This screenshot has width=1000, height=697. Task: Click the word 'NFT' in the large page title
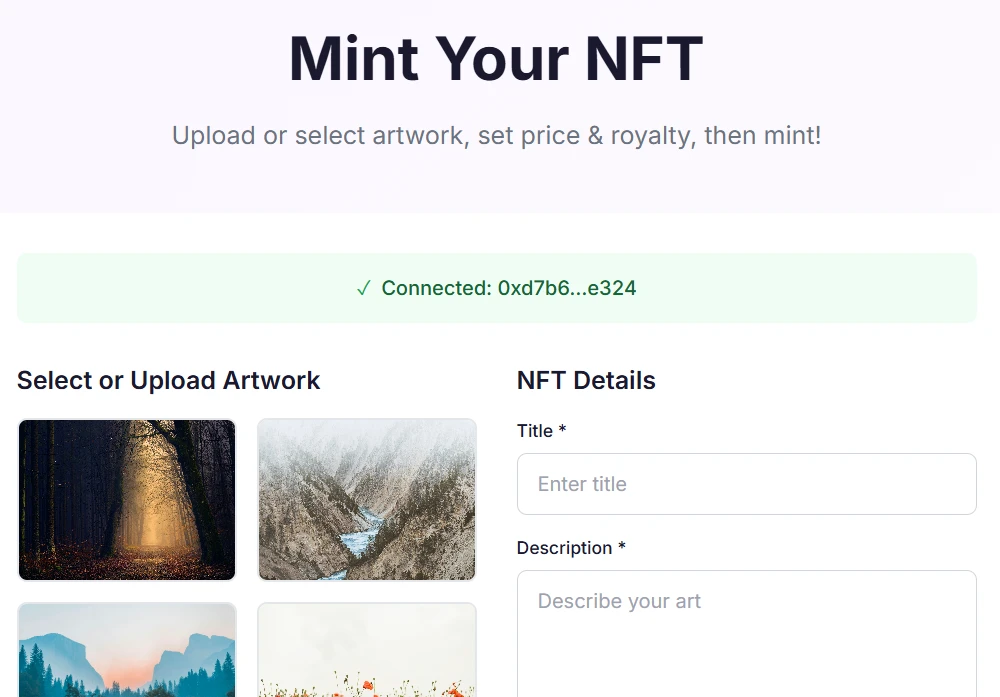(x=643, y=58)
